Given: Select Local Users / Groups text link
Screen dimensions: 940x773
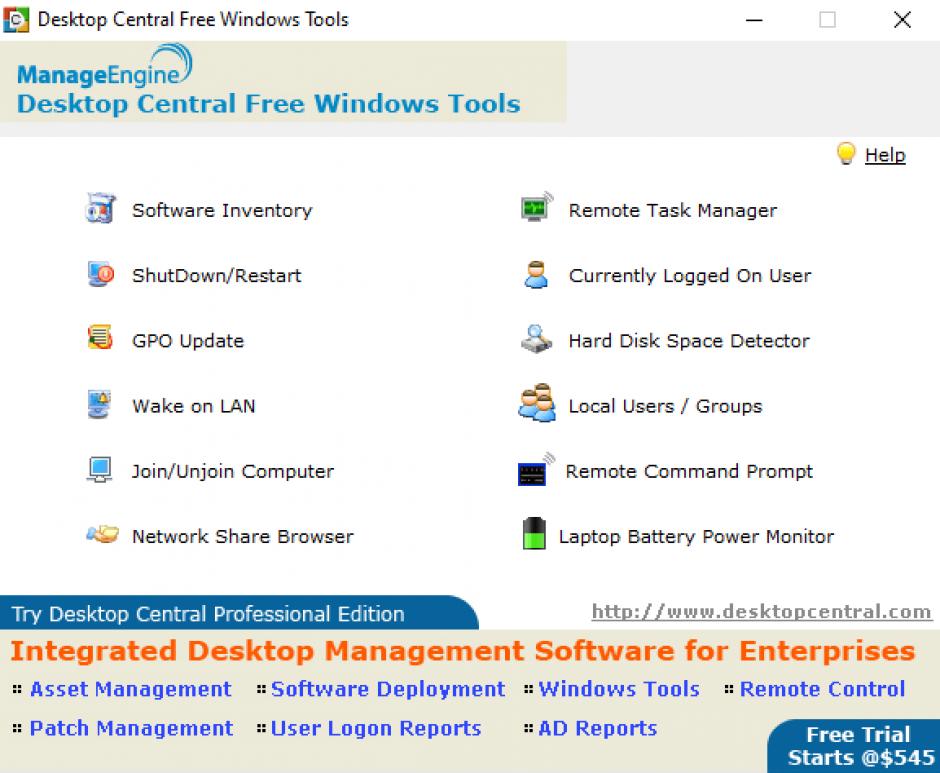Looking at the screenshot, I should pyautogui.click(x=665, y=406).
